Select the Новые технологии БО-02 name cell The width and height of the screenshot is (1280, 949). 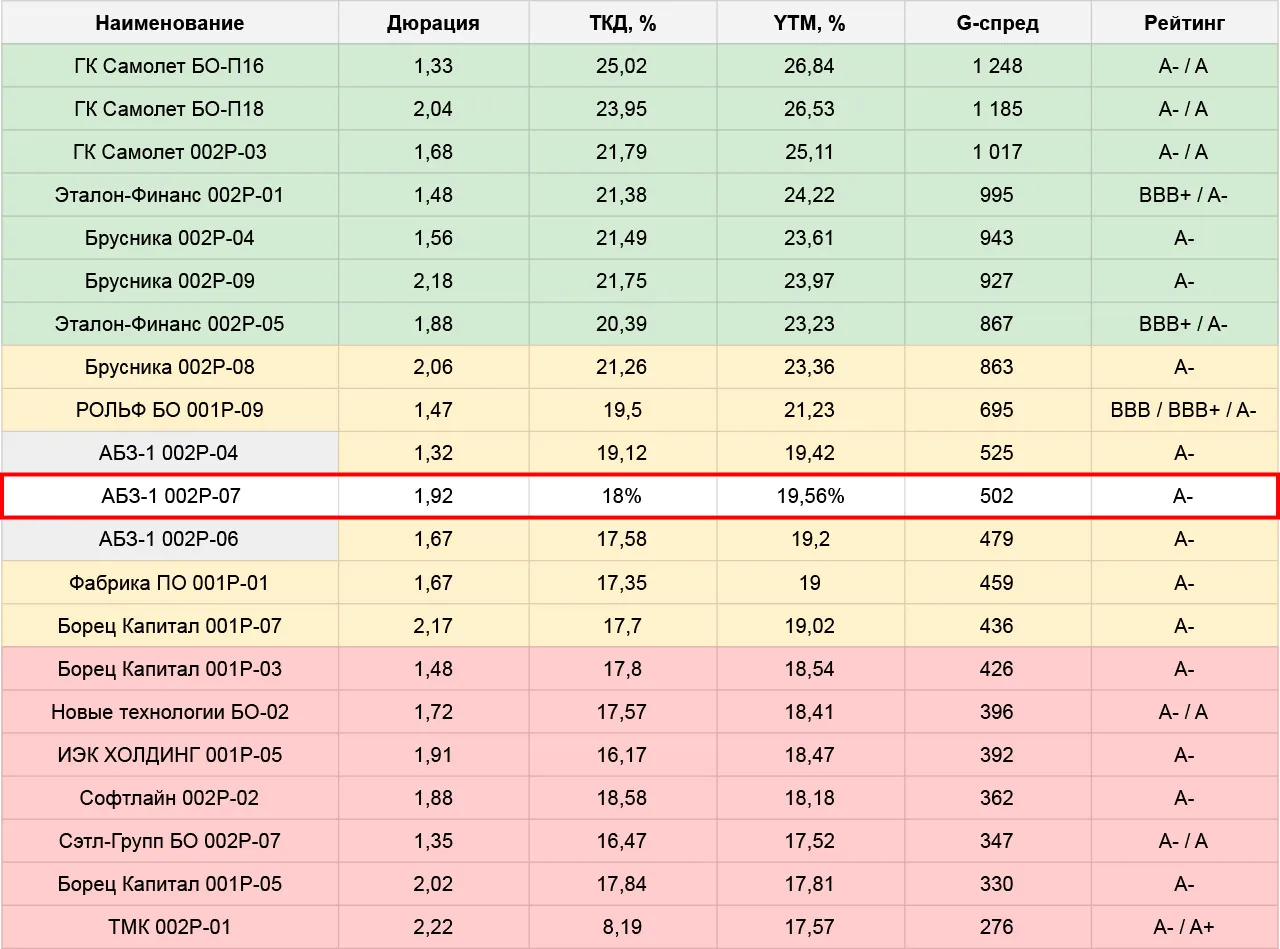170,712
